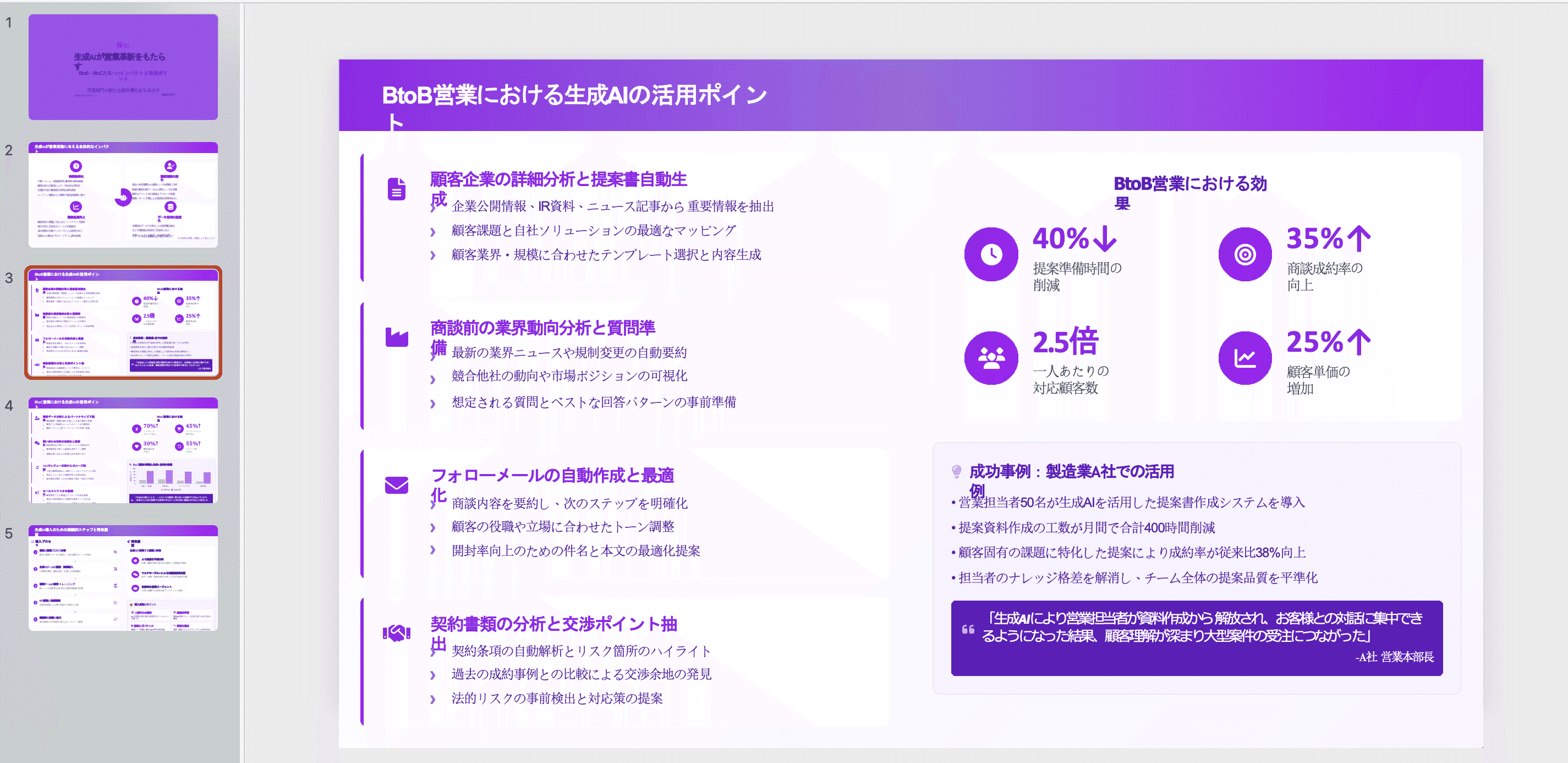Image resolution: width=1568 pixels, height=763 pixels.
Task: Click the heading フォローメールの自動作成と最適化
Action: pyautogui.click(x=552, y=486)
